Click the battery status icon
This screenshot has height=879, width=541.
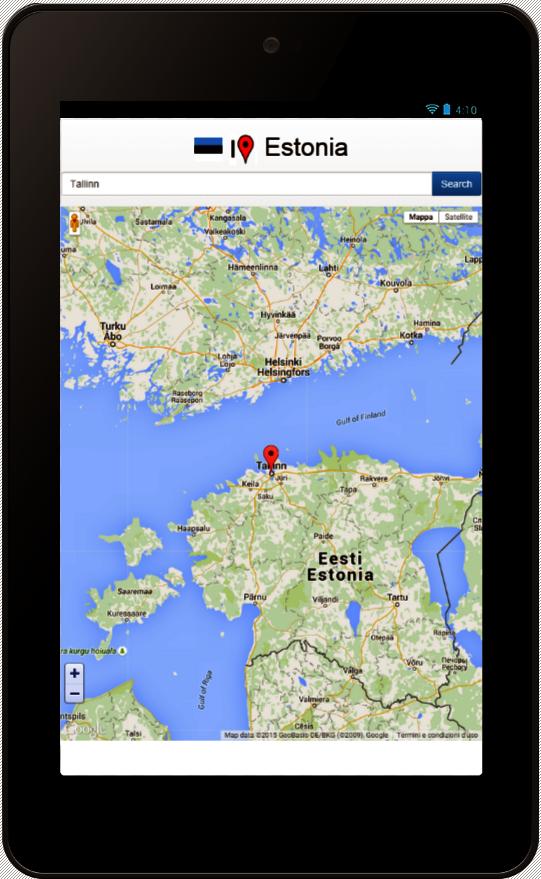click(446, 109)
